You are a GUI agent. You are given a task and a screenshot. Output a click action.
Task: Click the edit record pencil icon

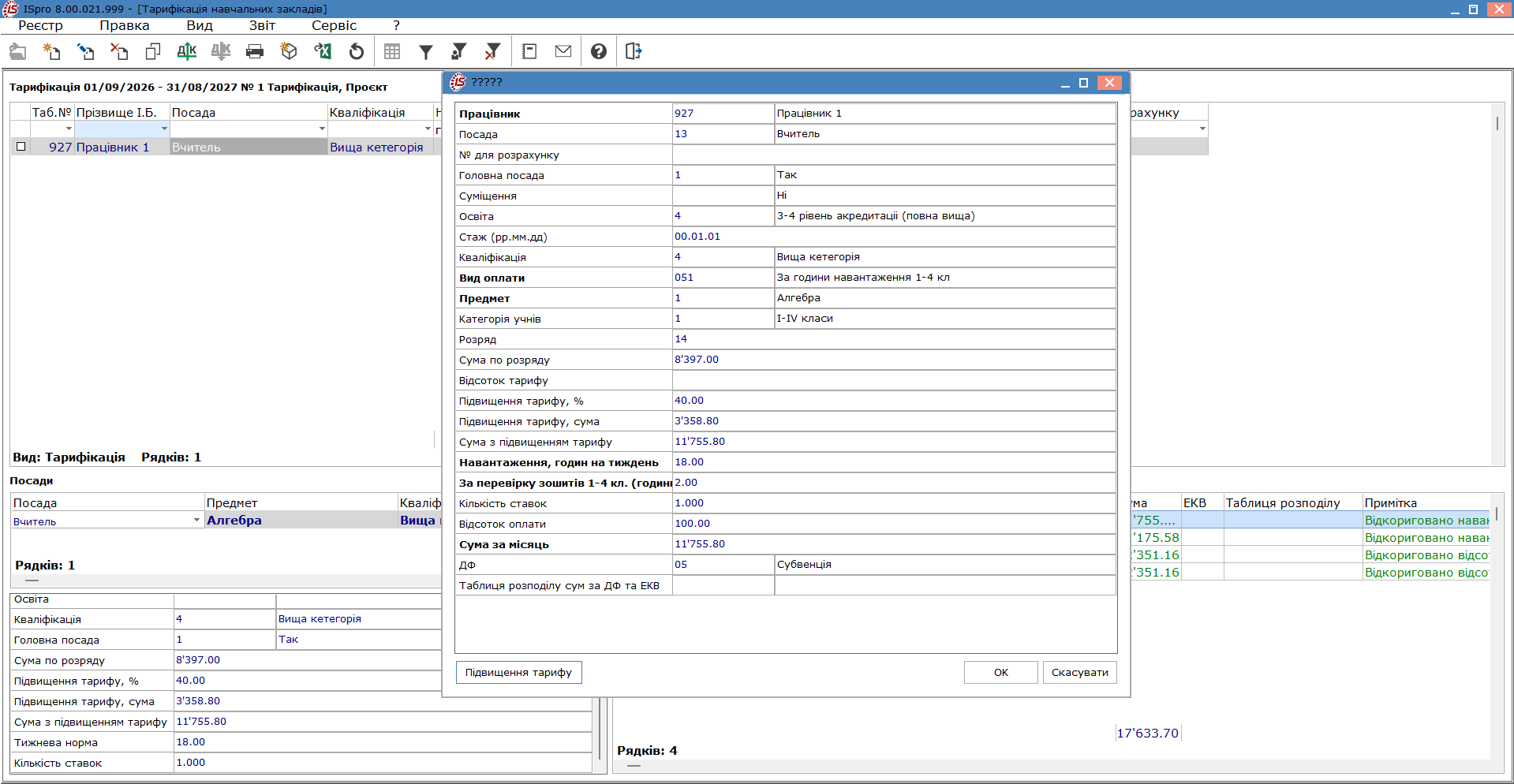pos(85,52)
